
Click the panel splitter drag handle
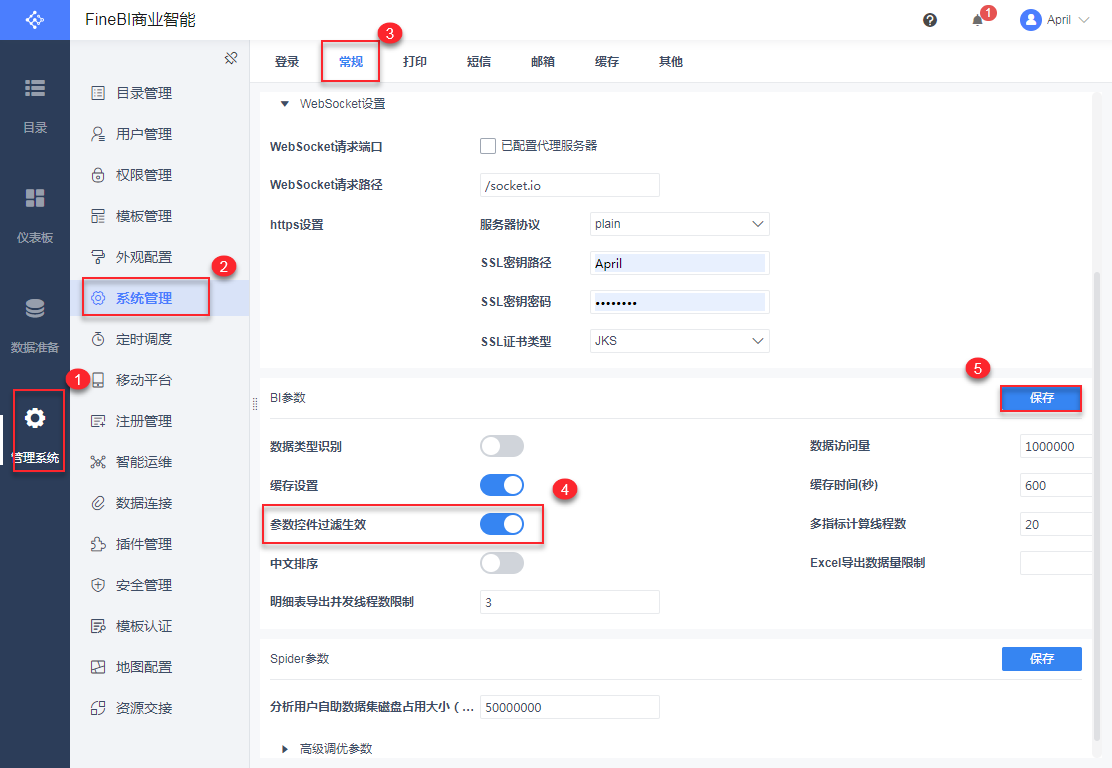click(x=255, y=404)
